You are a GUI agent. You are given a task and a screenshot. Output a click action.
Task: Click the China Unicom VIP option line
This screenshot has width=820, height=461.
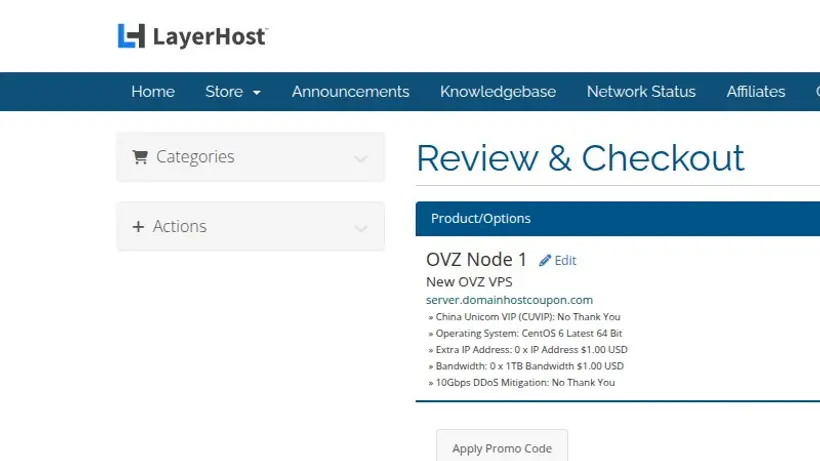click(524, 317)
